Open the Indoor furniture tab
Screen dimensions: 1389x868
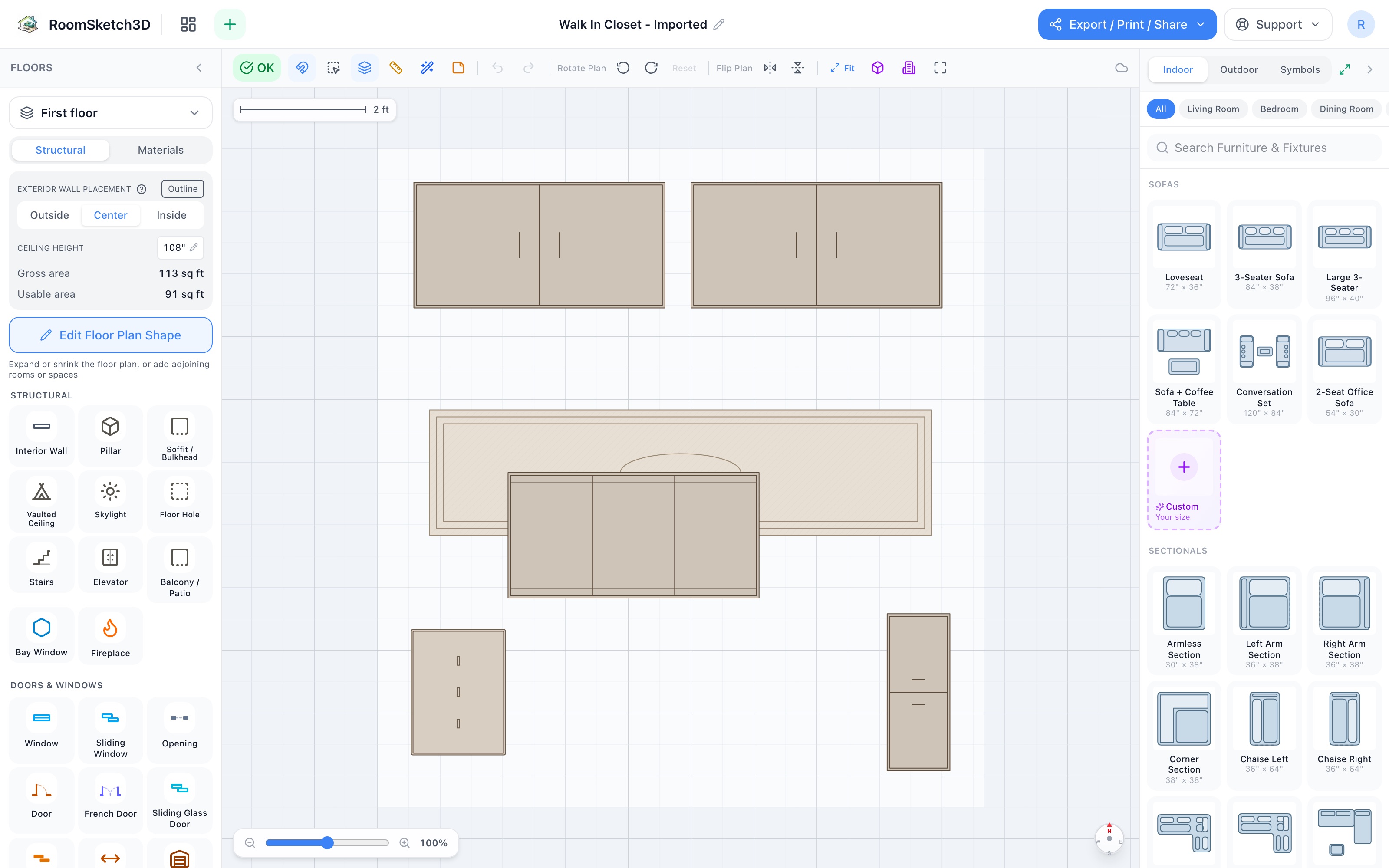(x=1178, y=69)
